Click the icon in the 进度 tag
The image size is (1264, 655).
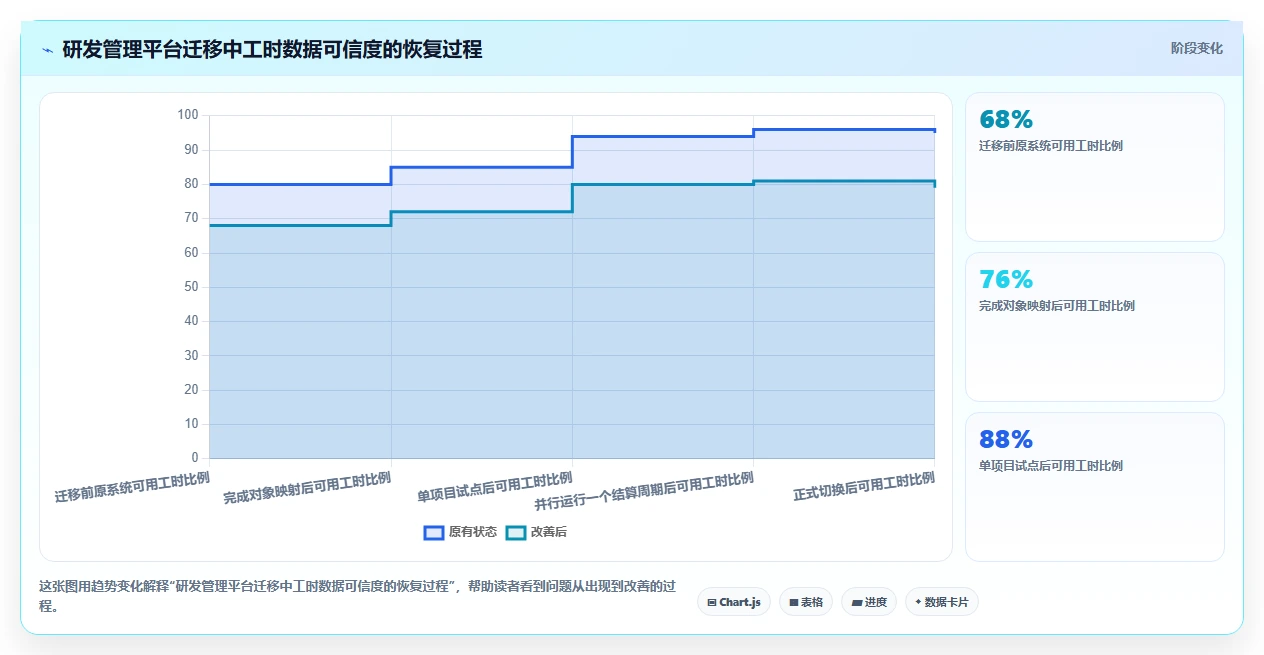857,602
